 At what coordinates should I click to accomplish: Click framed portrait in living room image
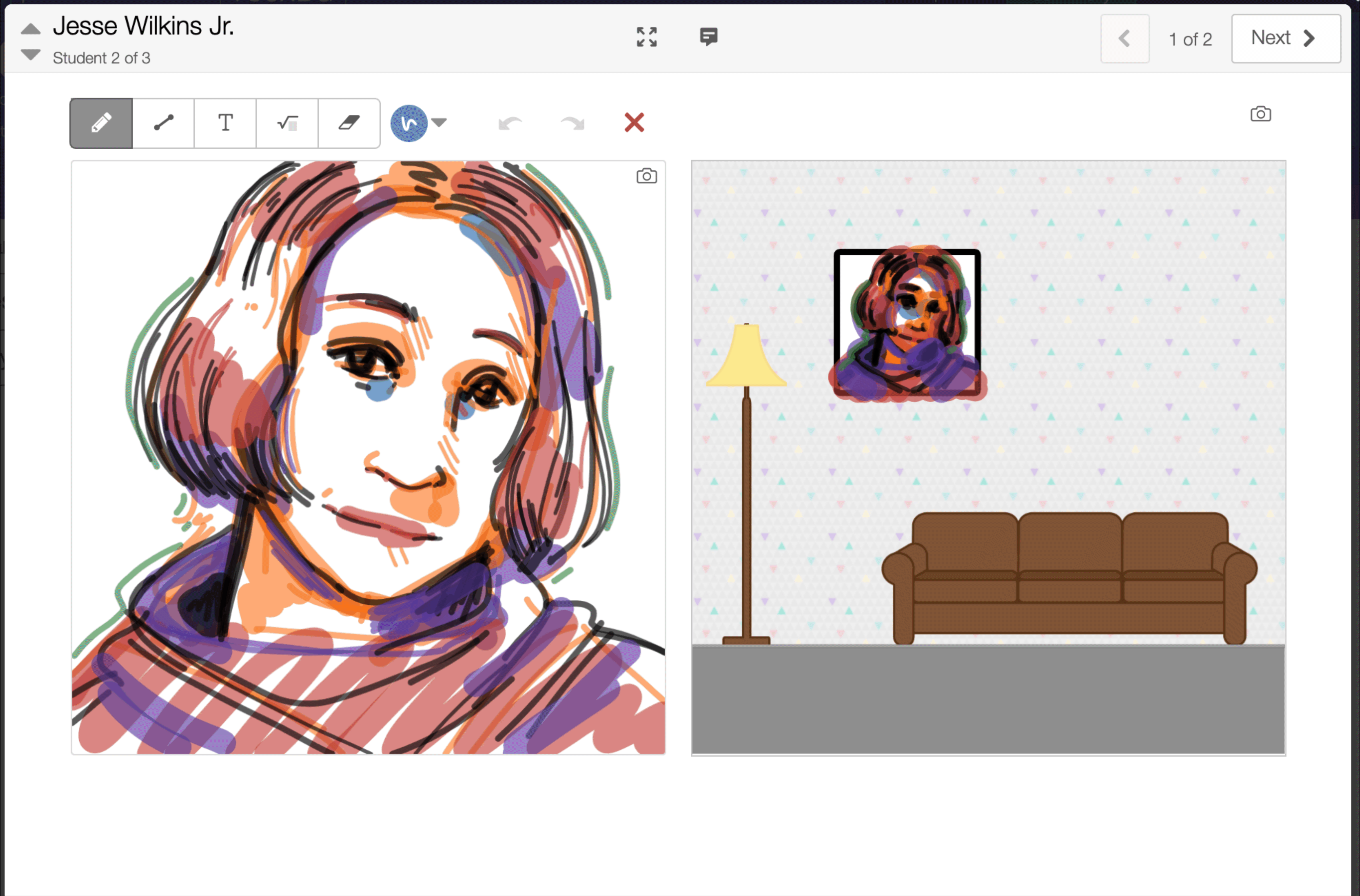pos(907,323)
